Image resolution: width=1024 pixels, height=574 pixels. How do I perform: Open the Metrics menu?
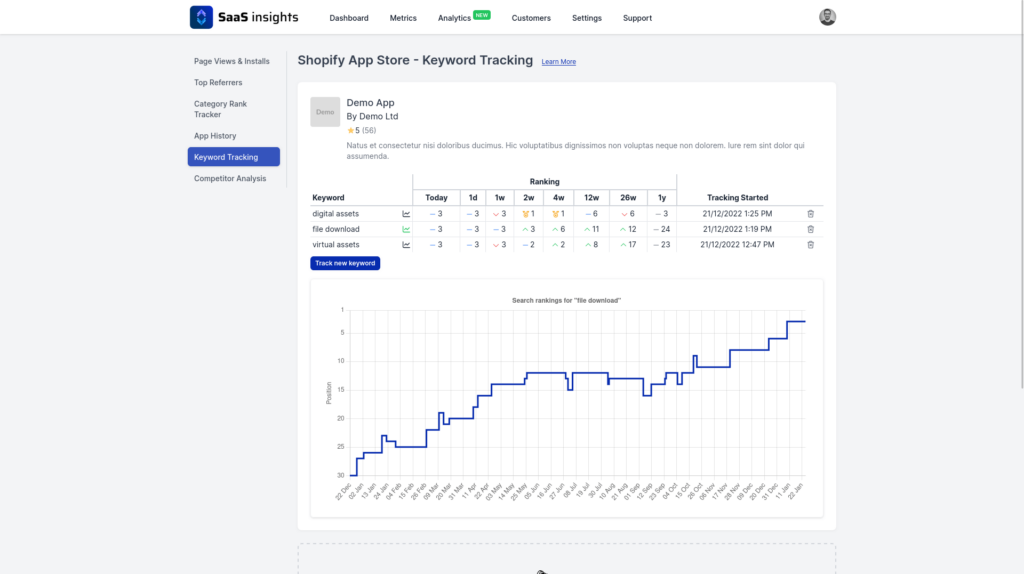(x=403, y=18)
